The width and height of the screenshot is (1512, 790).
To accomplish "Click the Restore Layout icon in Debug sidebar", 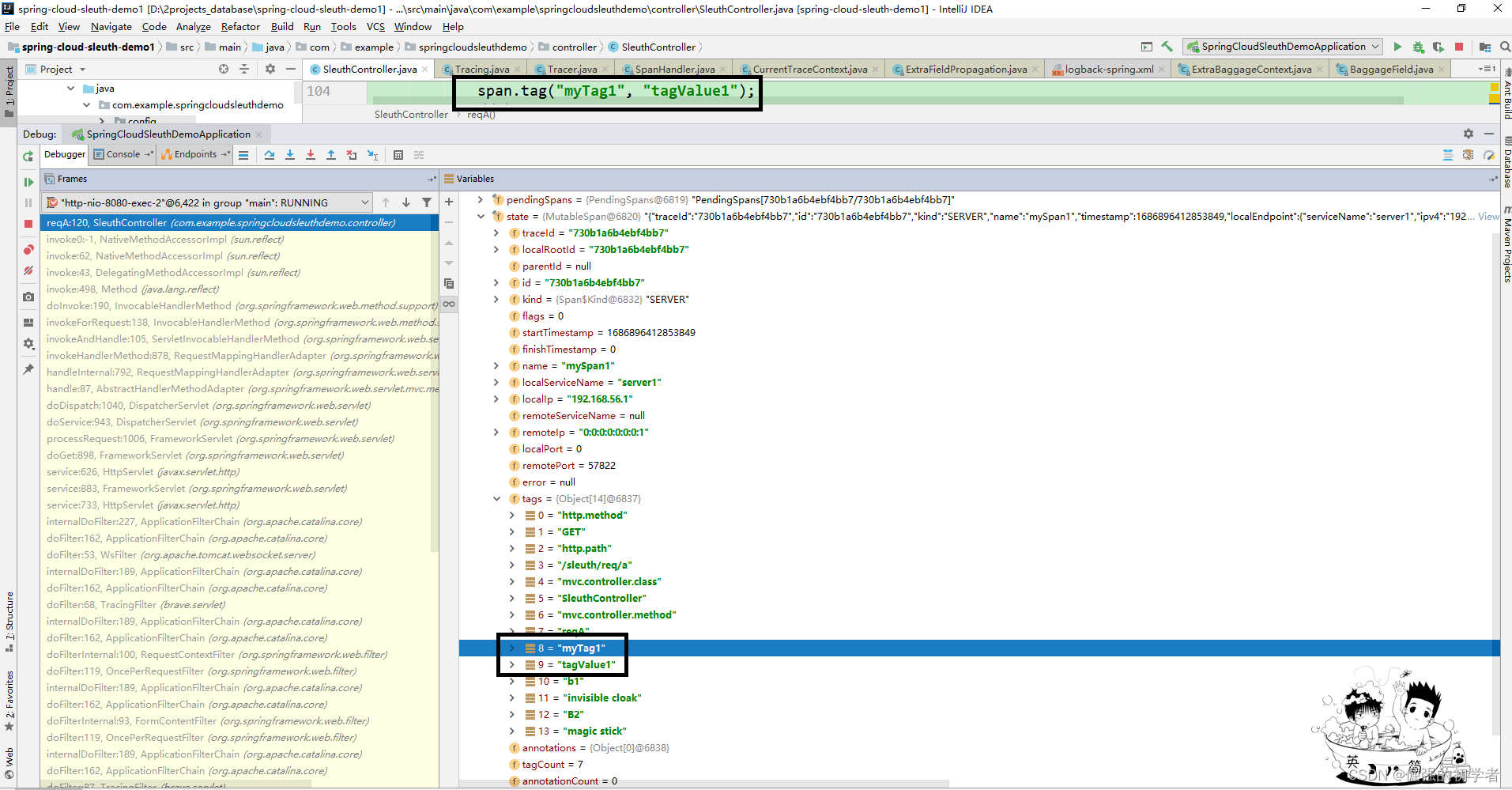I will pos(28,323).
